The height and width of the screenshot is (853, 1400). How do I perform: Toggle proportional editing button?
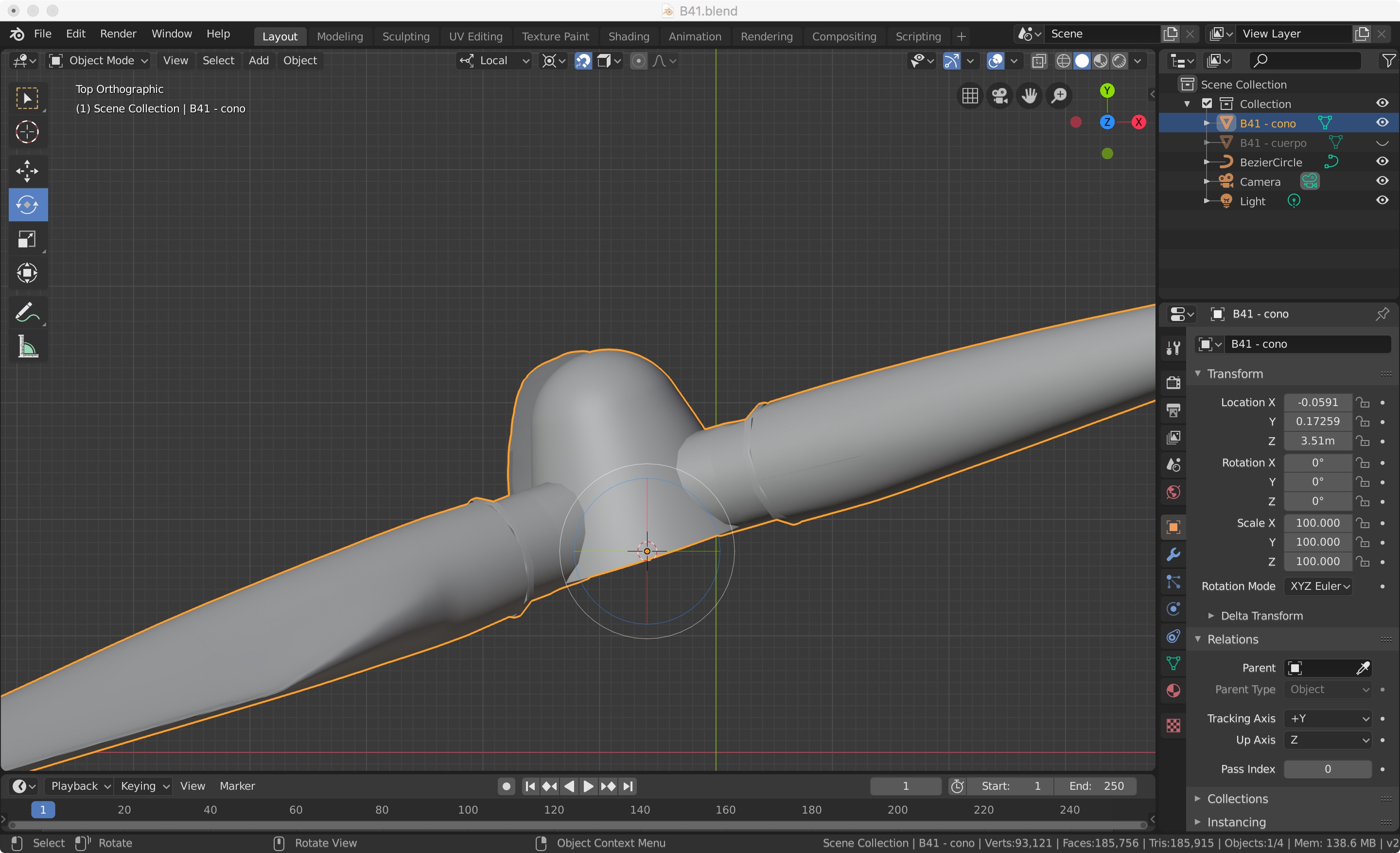click(639, 61)
